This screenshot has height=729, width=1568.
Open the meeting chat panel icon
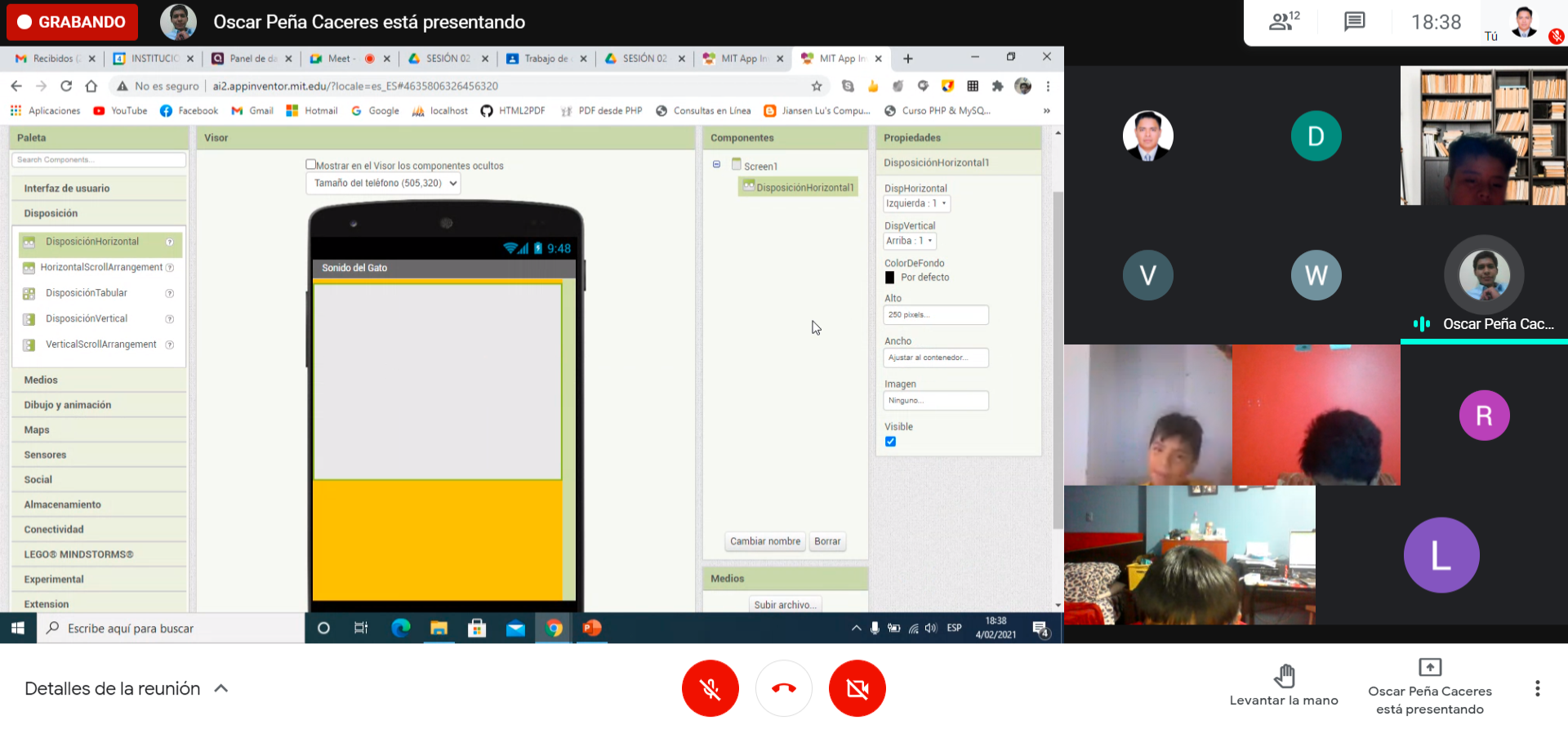1354,22
